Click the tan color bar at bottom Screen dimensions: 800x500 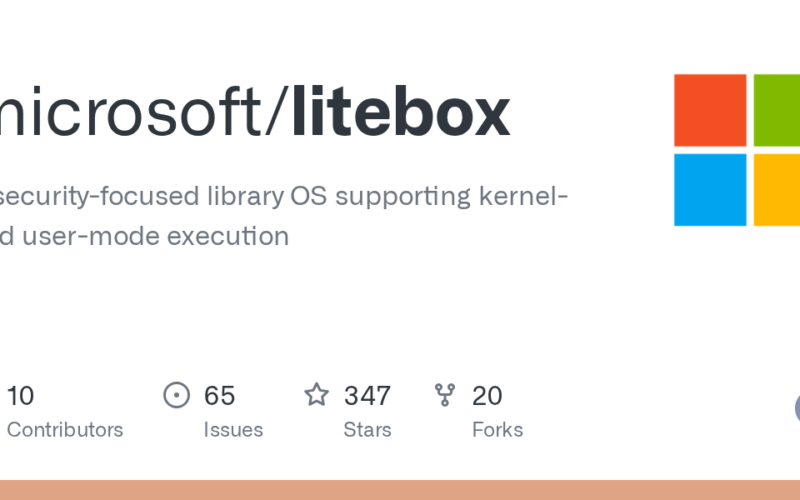pos(400,490)
